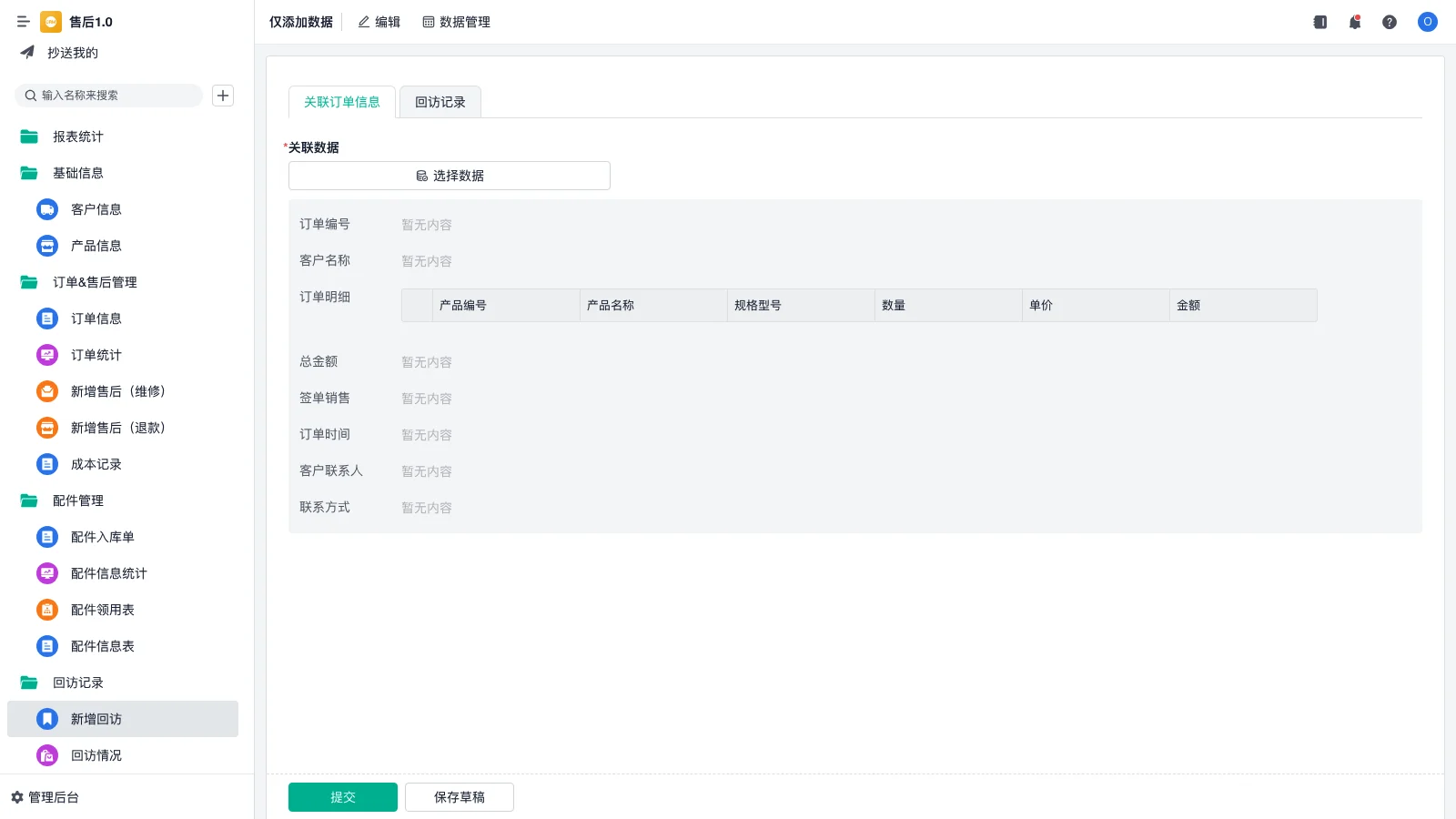Open 新增售后（维修）form
Viewport: 1456px width, 819px height.
117,391
